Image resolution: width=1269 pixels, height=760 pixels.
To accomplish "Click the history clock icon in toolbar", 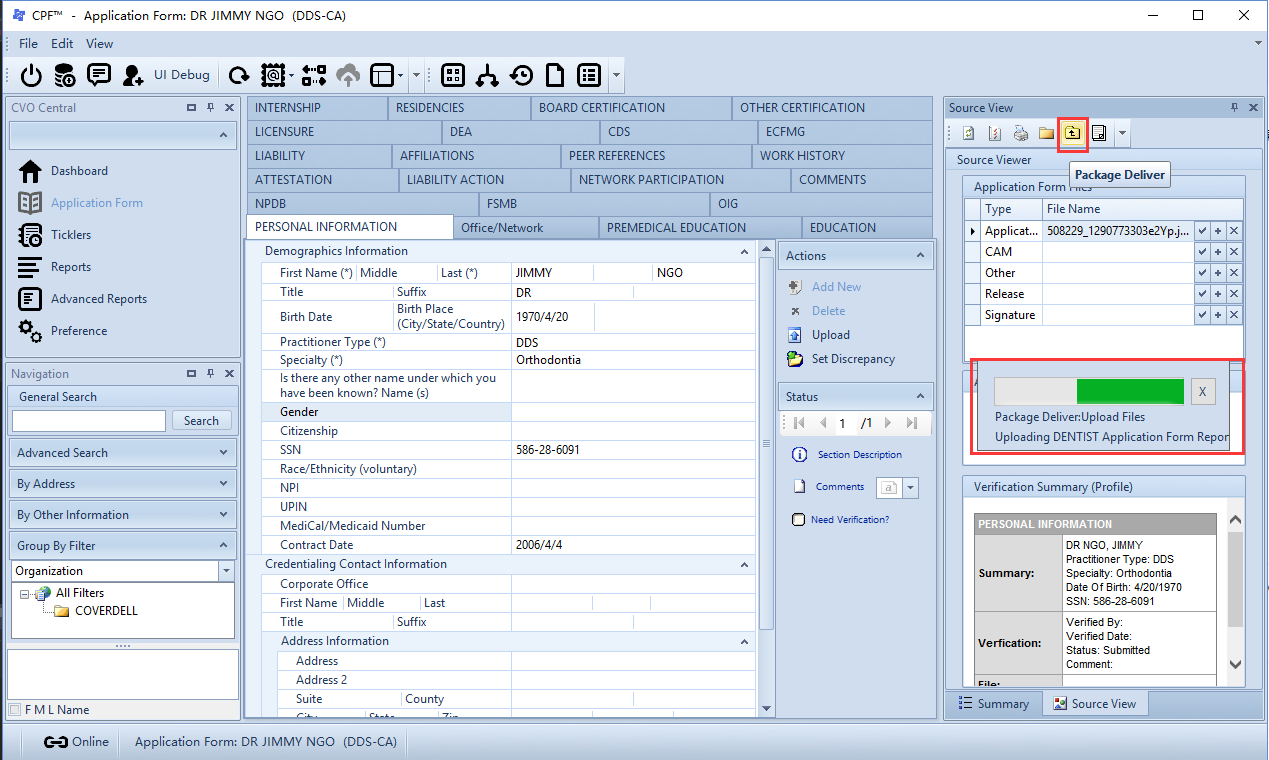I will (x=521, y=75).
